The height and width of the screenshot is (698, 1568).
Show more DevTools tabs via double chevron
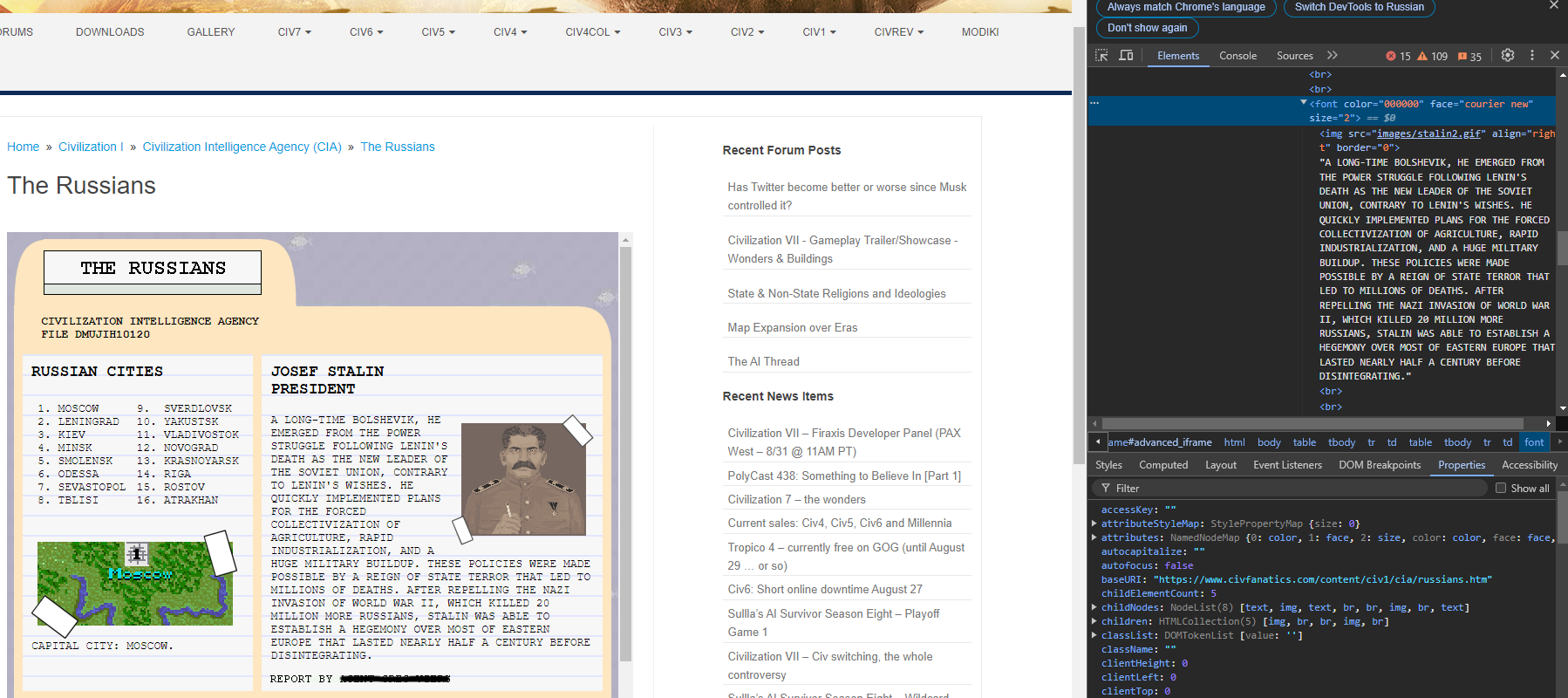tap(1333, 56)
